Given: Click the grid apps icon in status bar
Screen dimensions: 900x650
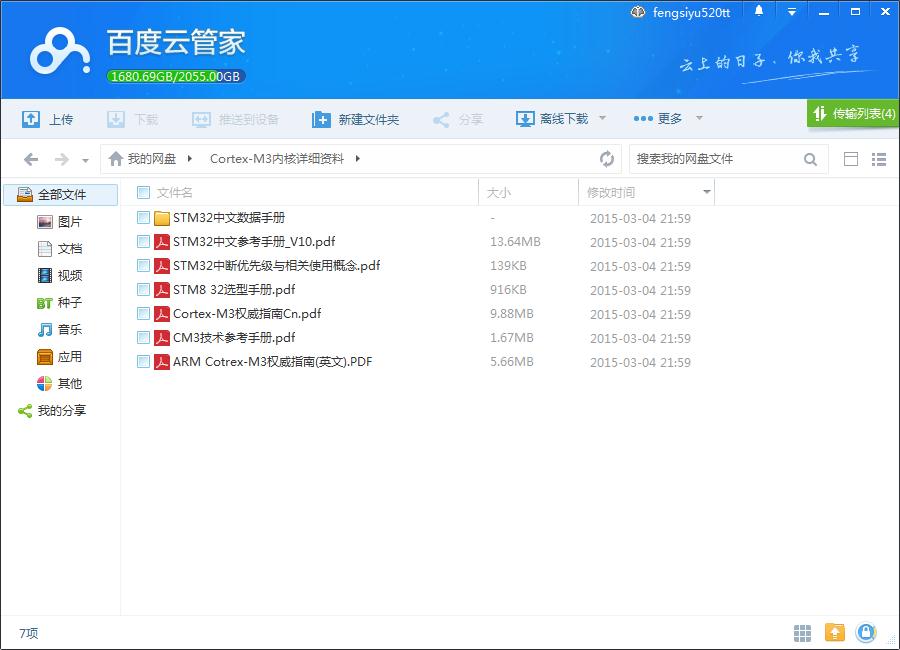Looking at the screenshot, I should point(802,633).
